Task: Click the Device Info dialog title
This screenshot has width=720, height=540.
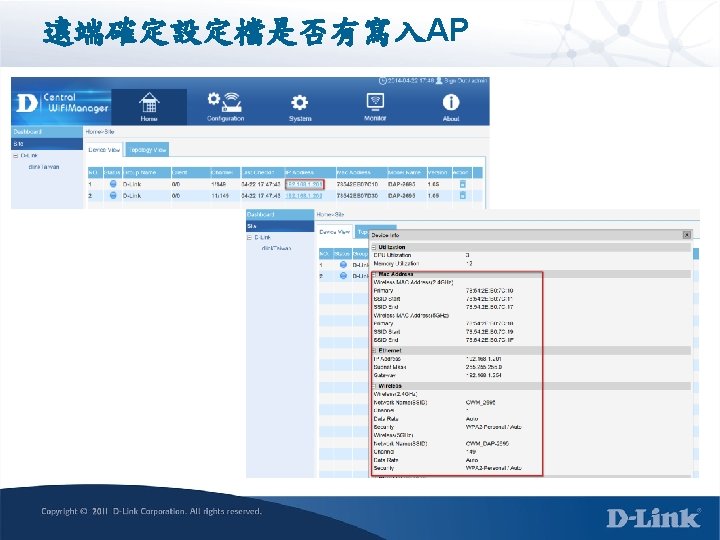Action: (x=385, y=235)
